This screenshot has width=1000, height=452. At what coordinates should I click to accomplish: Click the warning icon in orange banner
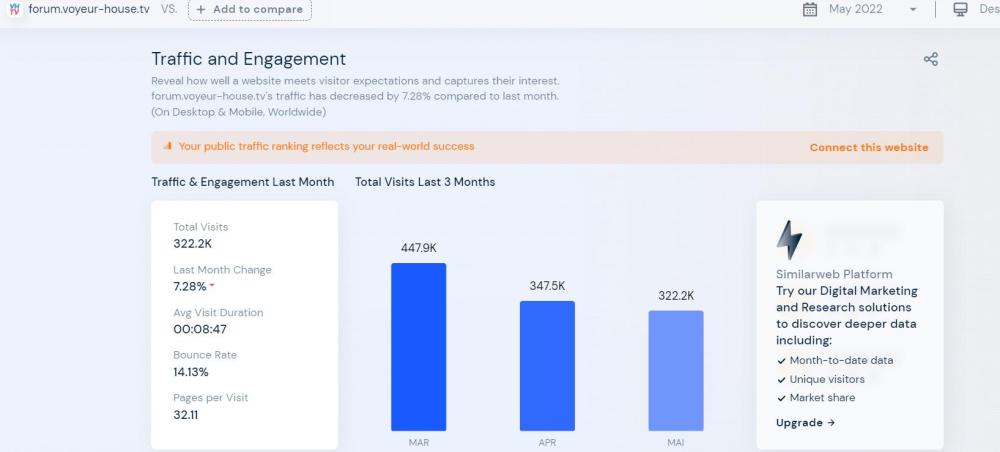tap(167, 147)
